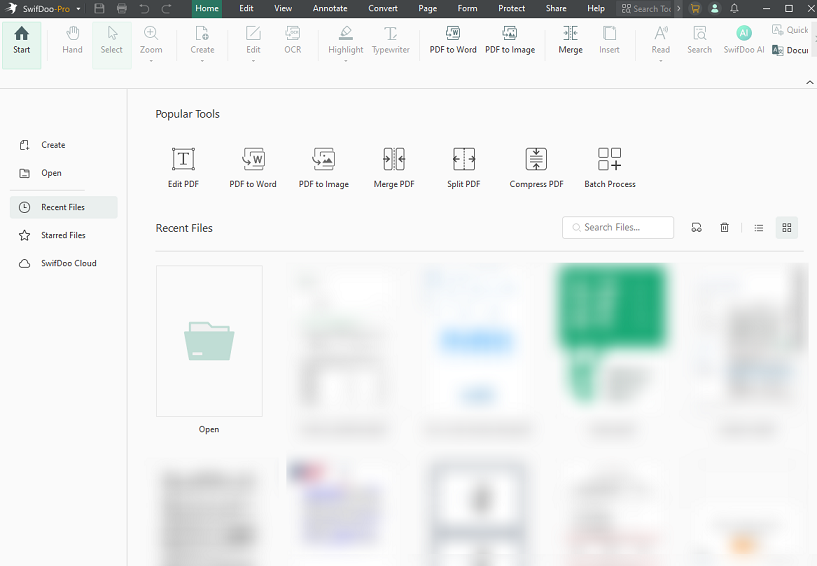Open the Page tab
This screenshot has height=566, width=817.
click(428, 8)
